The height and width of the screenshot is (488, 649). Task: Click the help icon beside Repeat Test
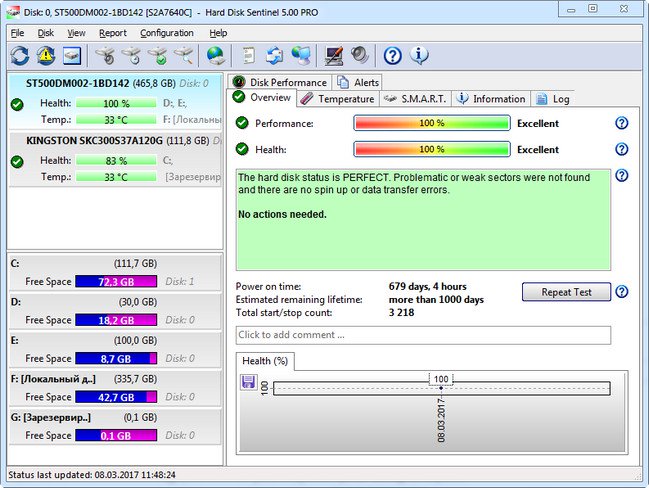[x=621, y=292]
